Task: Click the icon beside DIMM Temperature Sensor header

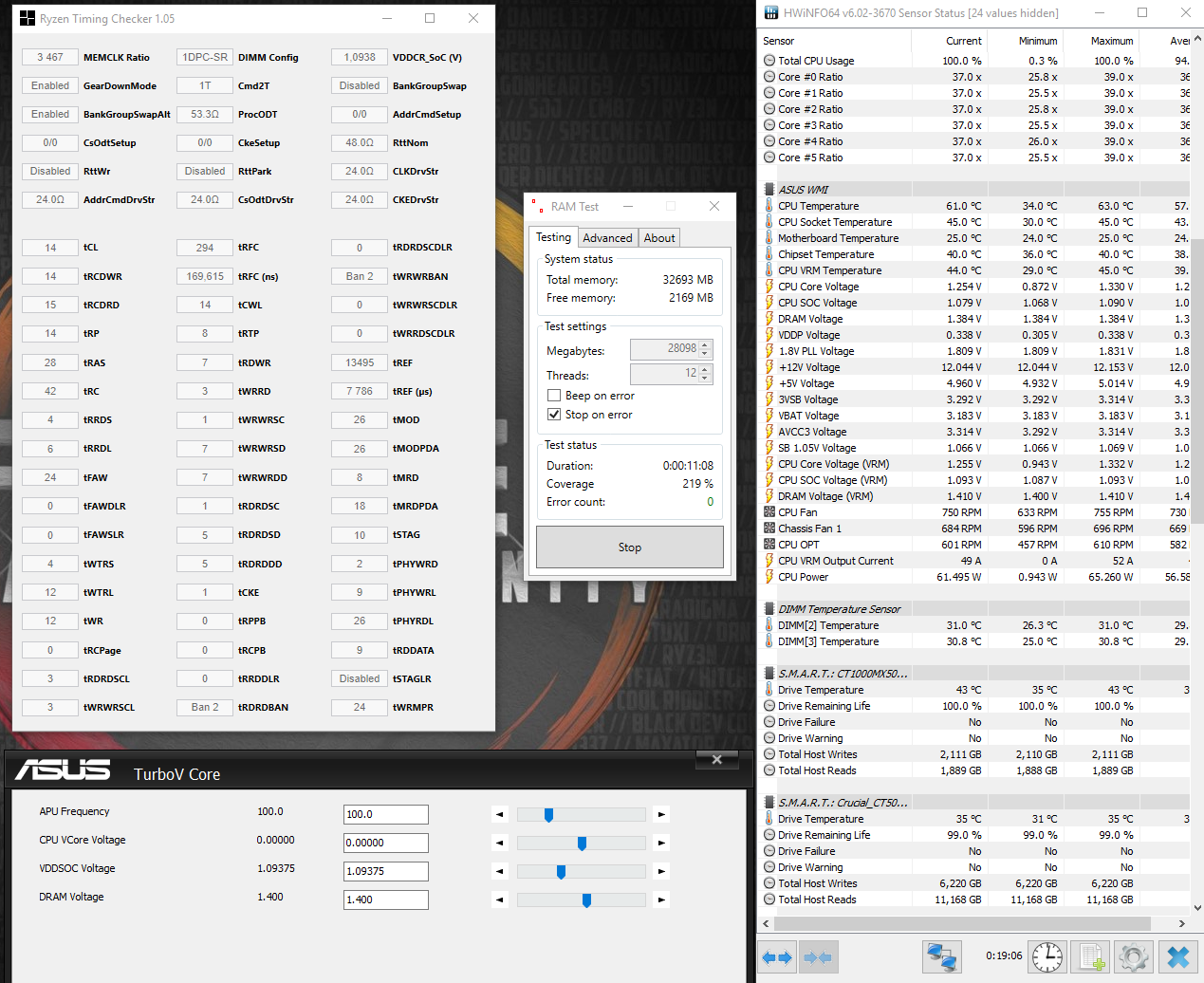Action: [769, 609]
